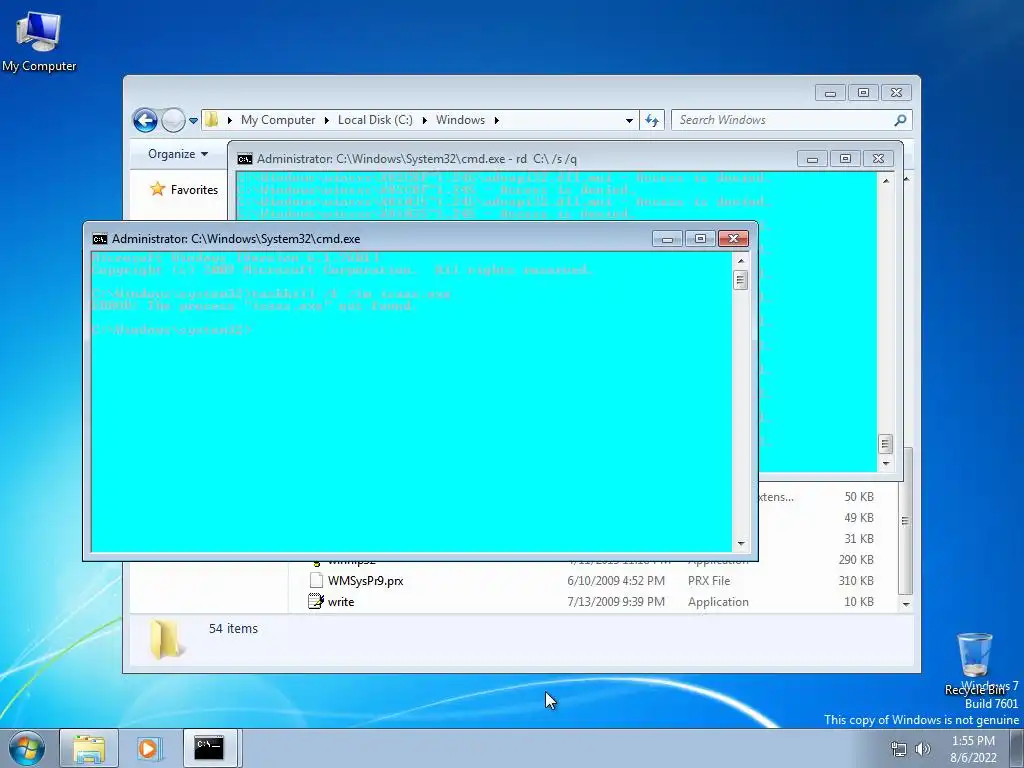The height and width of the screenshot is (768, 1024).
Task: Click the volume speaker tray icon
Action: click(923, 749)
